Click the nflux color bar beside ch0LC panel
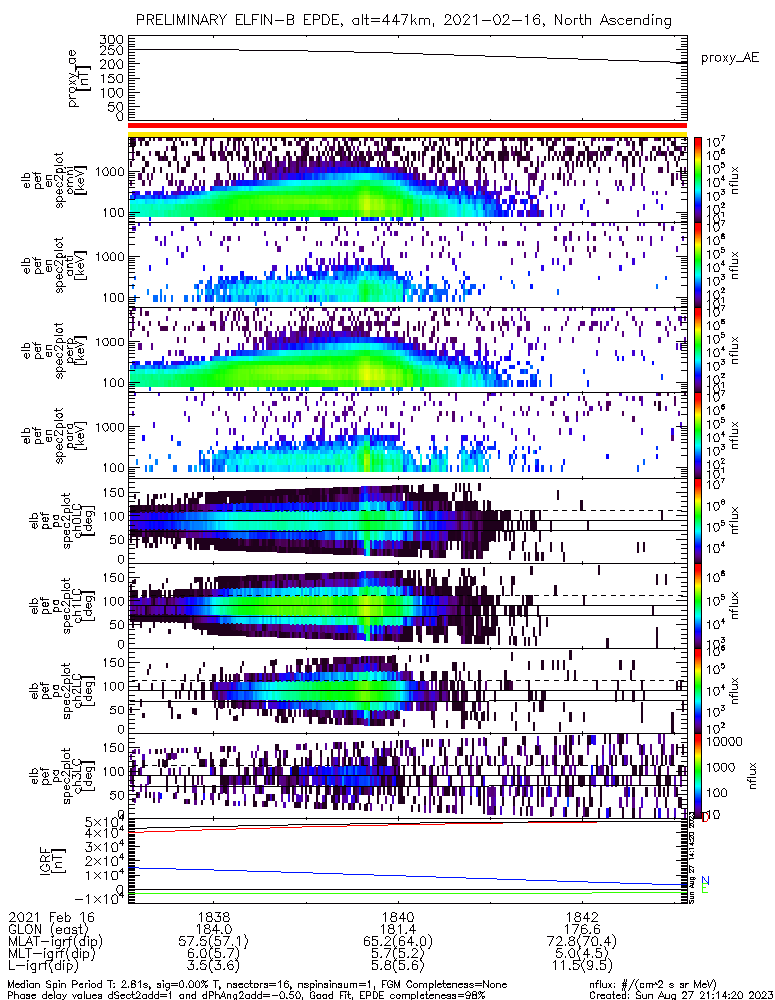Viewport: 775px width, 1000px height. point(698,520)
